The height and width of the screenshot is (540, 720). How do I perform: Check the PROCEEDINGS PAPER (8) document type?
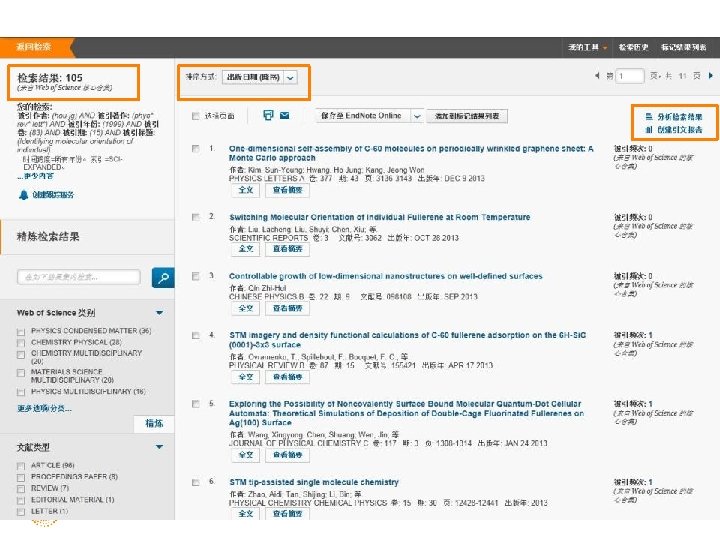[21, 478]
